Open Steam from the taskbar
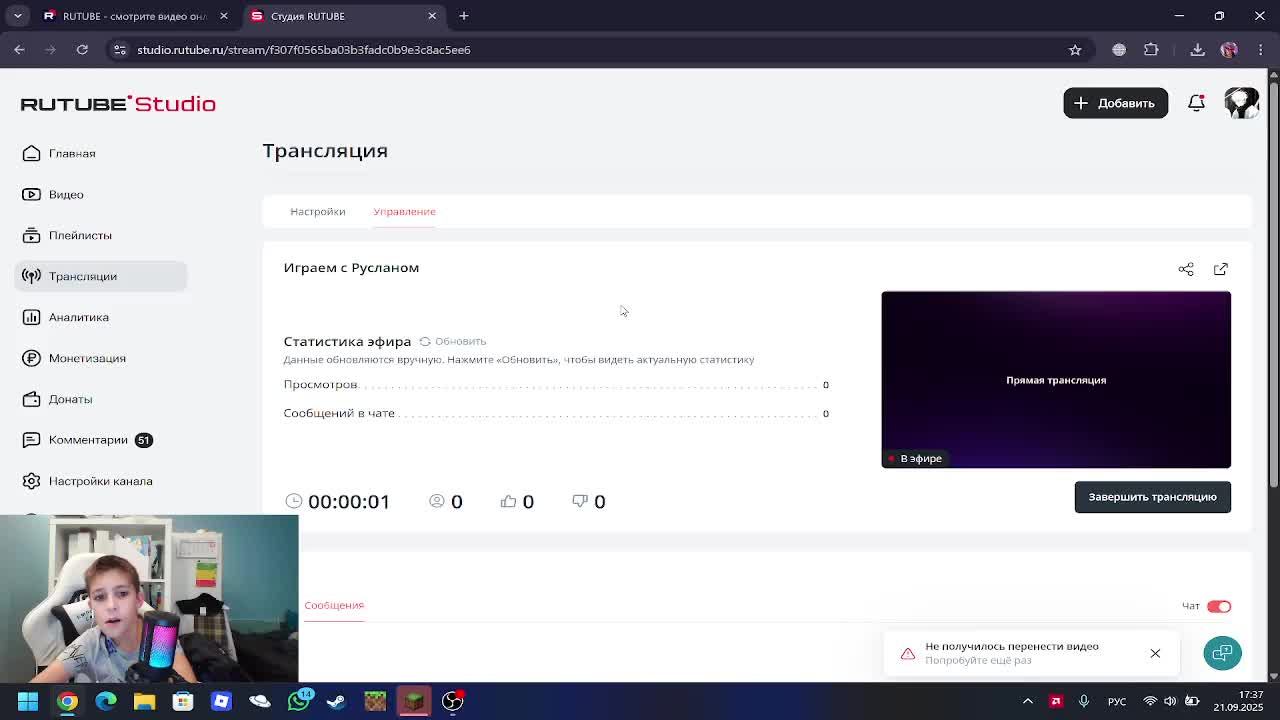The image size is (1280, 720). [336, 701]
